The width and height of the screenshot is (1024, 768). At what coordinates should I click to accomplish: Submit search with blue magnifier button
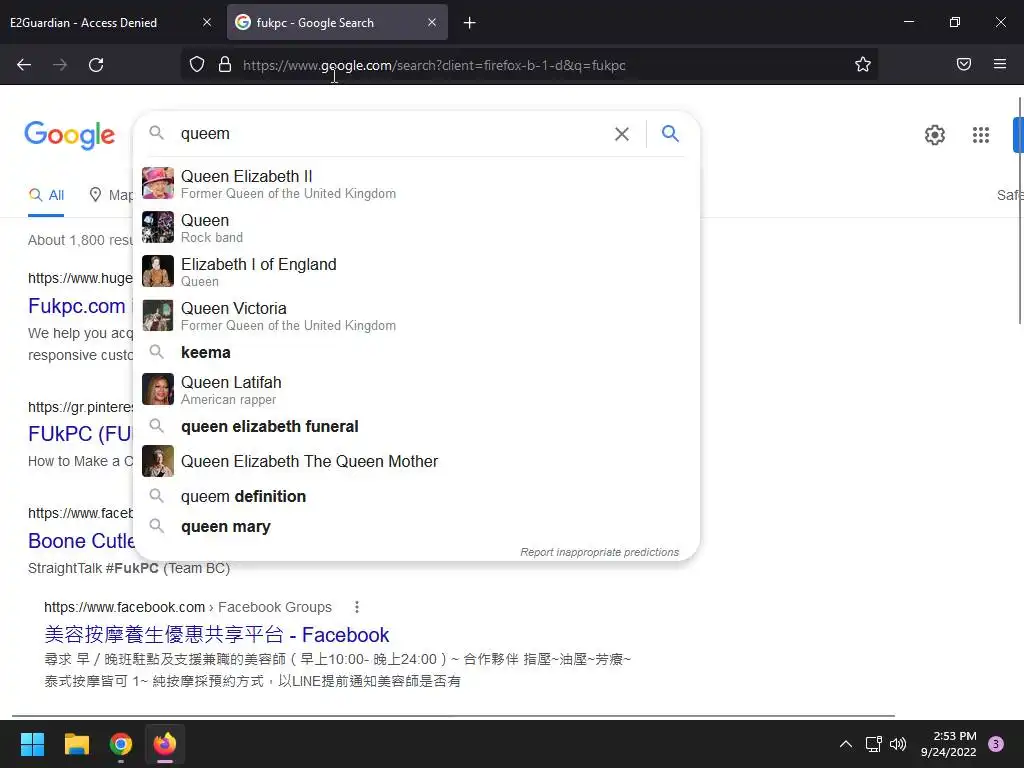tap(670, 134)
